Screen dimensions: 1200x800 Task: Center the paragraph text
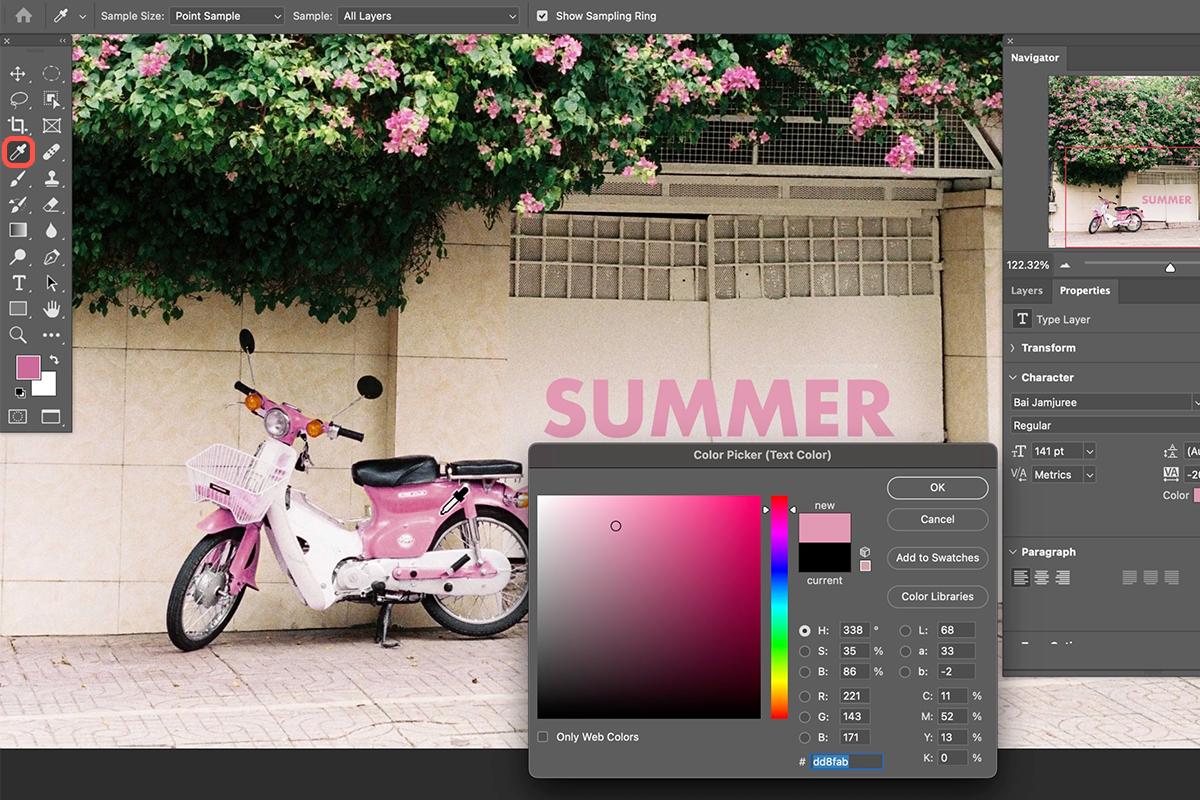(x=1042, y=578)
